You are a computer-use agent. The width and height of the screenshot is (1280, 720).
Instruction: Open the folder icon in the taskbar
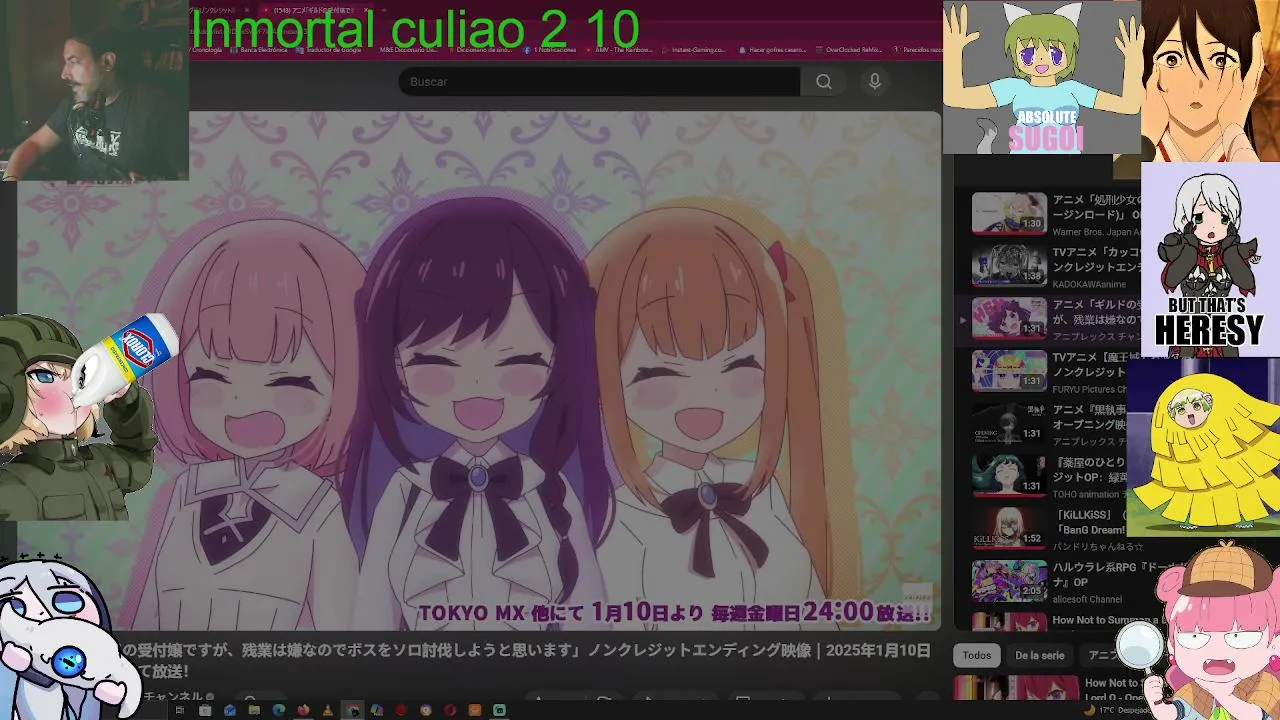click(x=254, y=710)
